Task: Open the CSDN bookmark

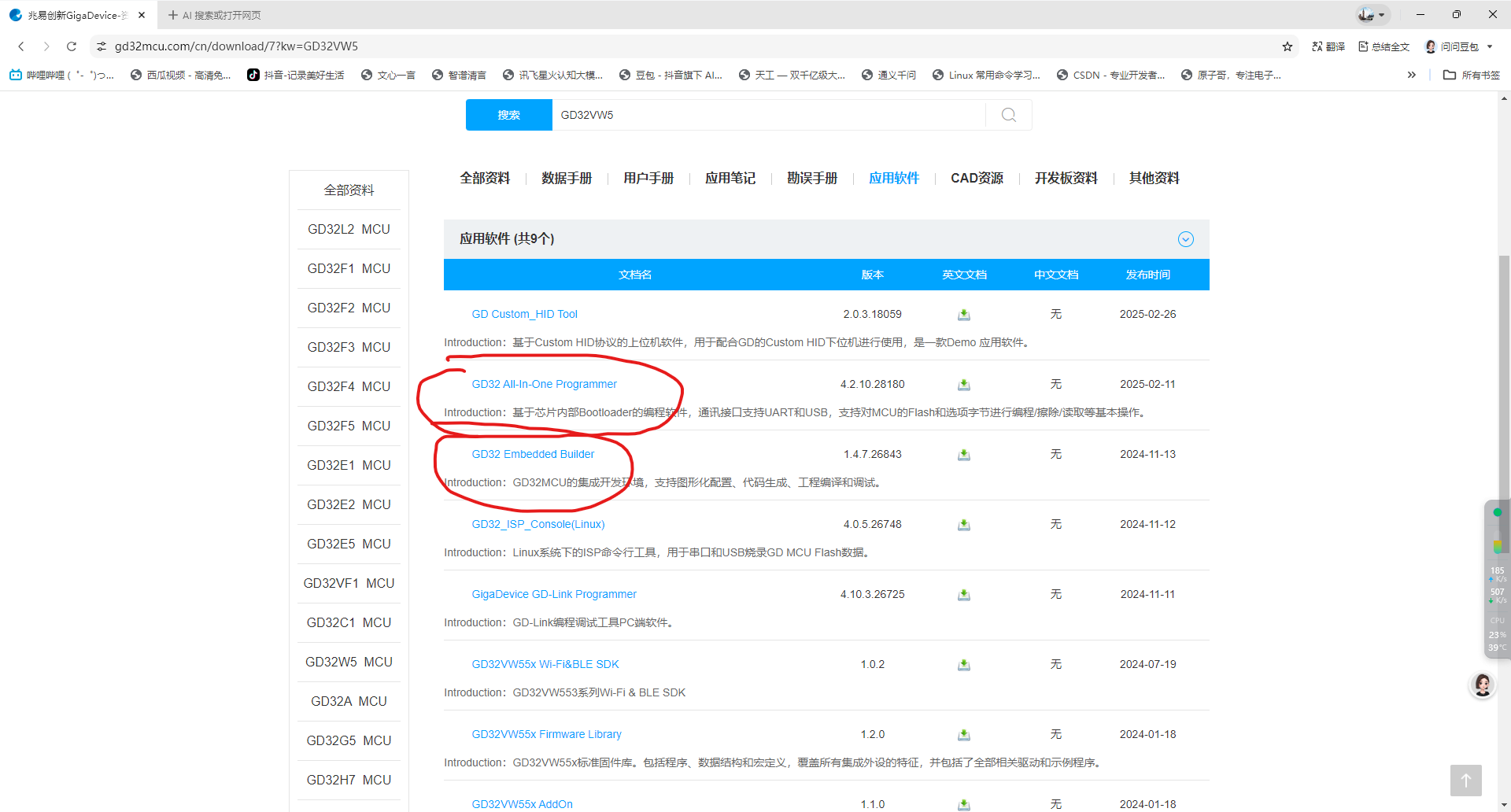Action: pos(1110,76)
